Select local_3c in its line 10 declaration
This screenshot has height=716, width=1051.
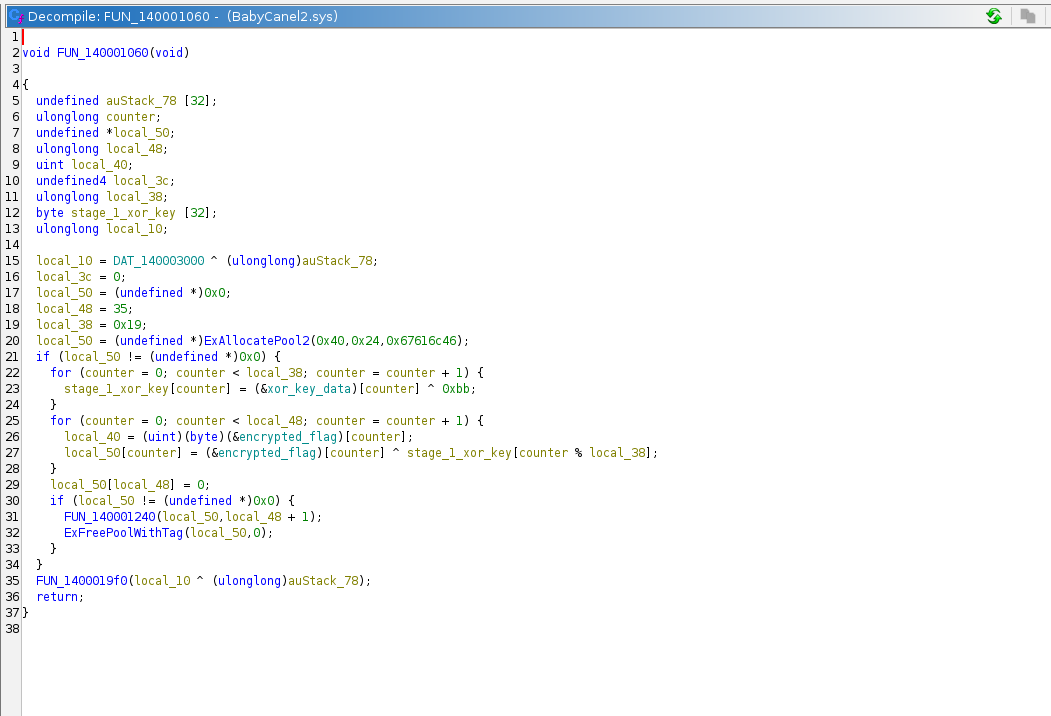click(142, 181)
